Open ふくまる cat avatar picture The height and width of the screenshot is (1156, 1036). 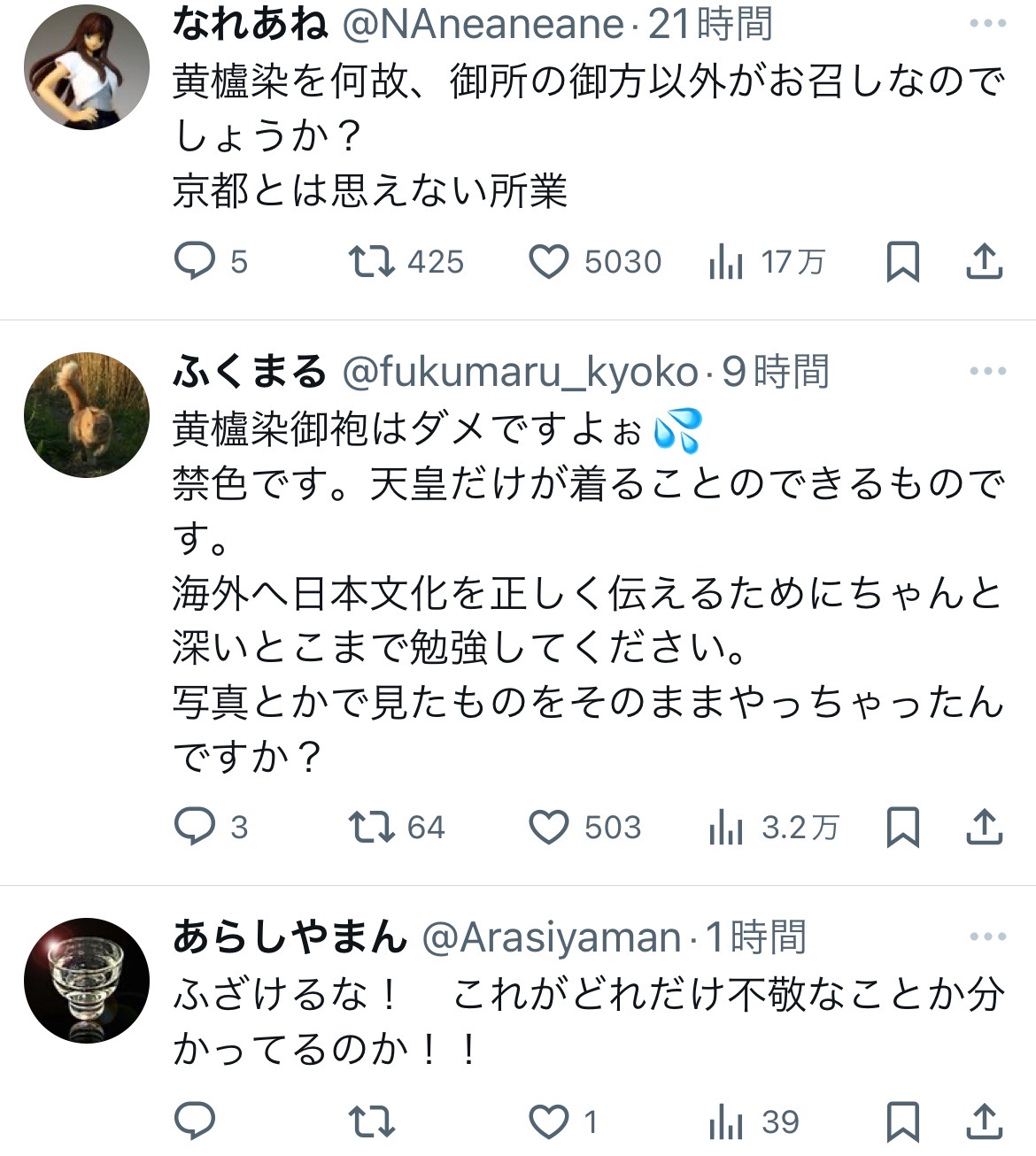coord(87,414)
